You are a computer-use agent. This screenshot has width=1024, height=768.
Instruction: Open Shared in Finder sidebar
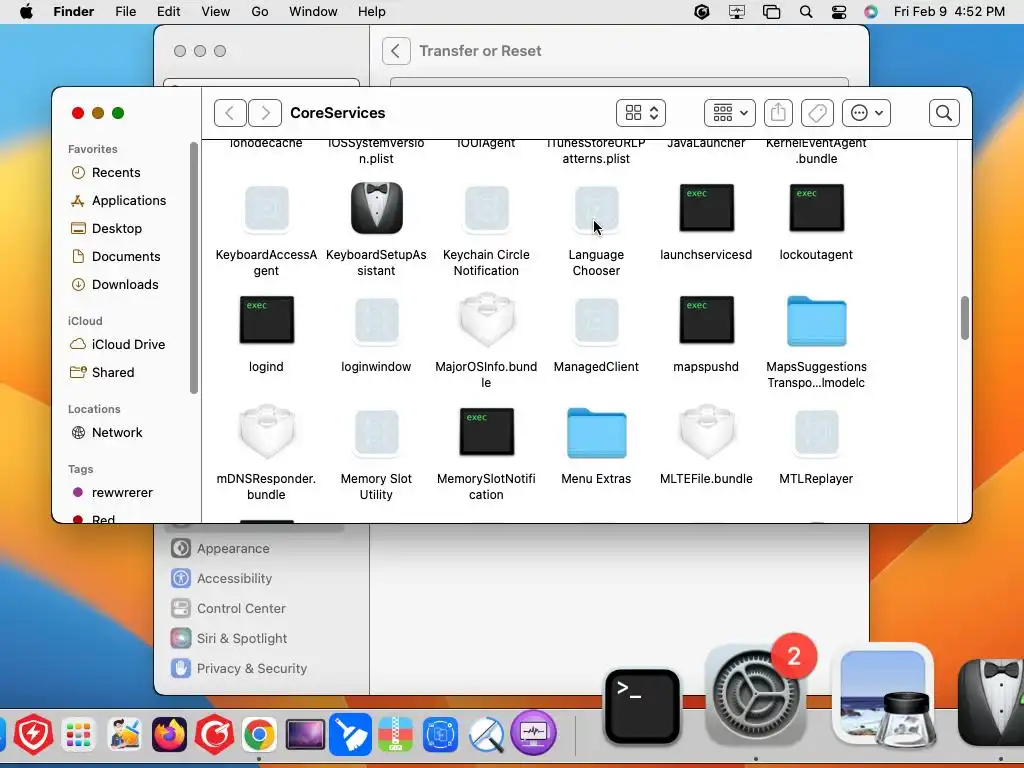[x=103, y=372]
